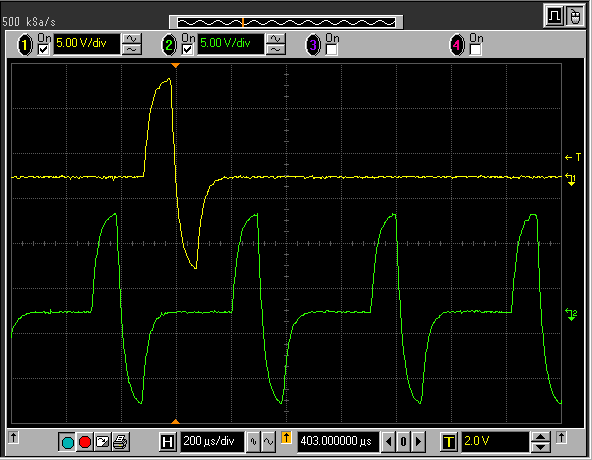
Task: Click the 403.000000 µs delay field
Action: [338, 441]
